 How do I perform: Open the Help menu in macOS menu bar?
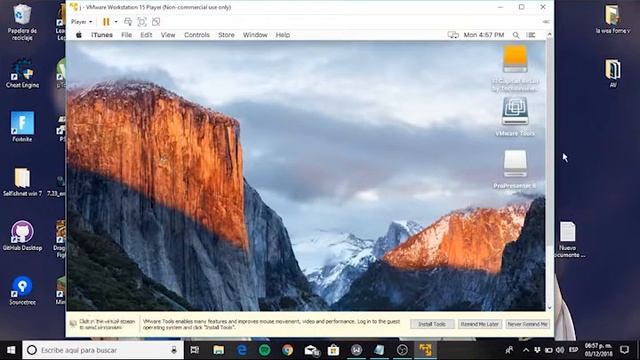click(x=282, y=35)
